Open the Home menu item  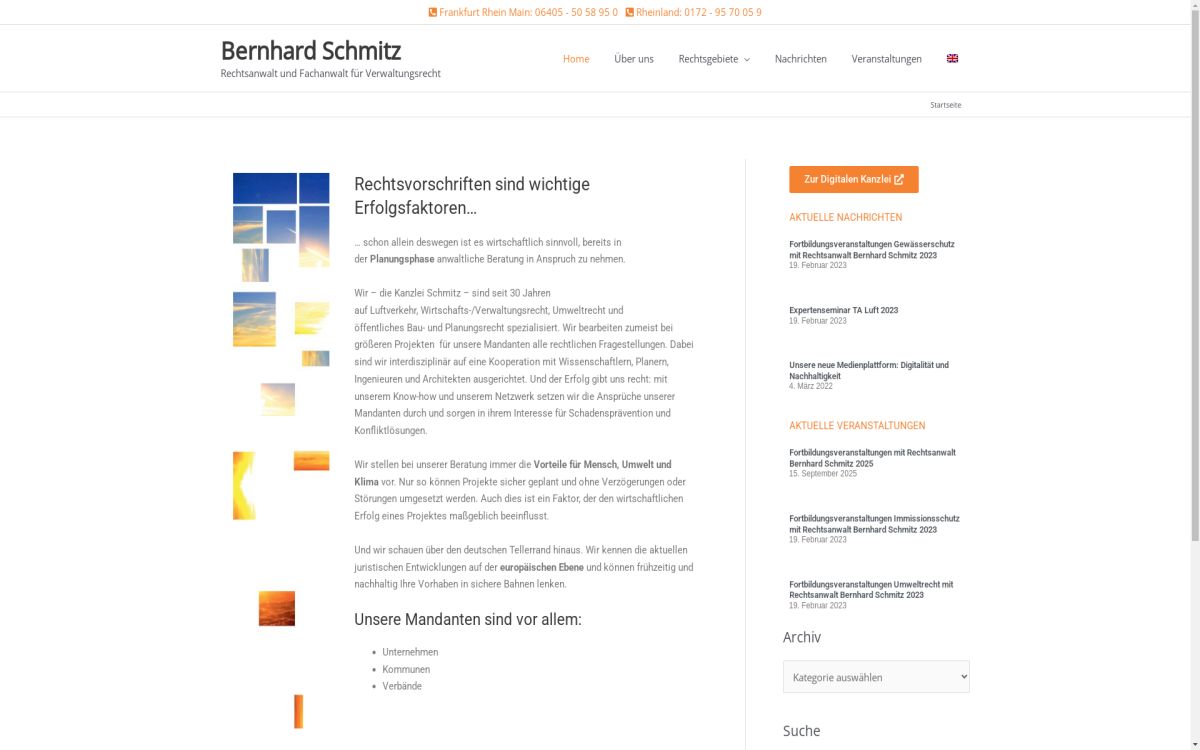click(576, 59)
